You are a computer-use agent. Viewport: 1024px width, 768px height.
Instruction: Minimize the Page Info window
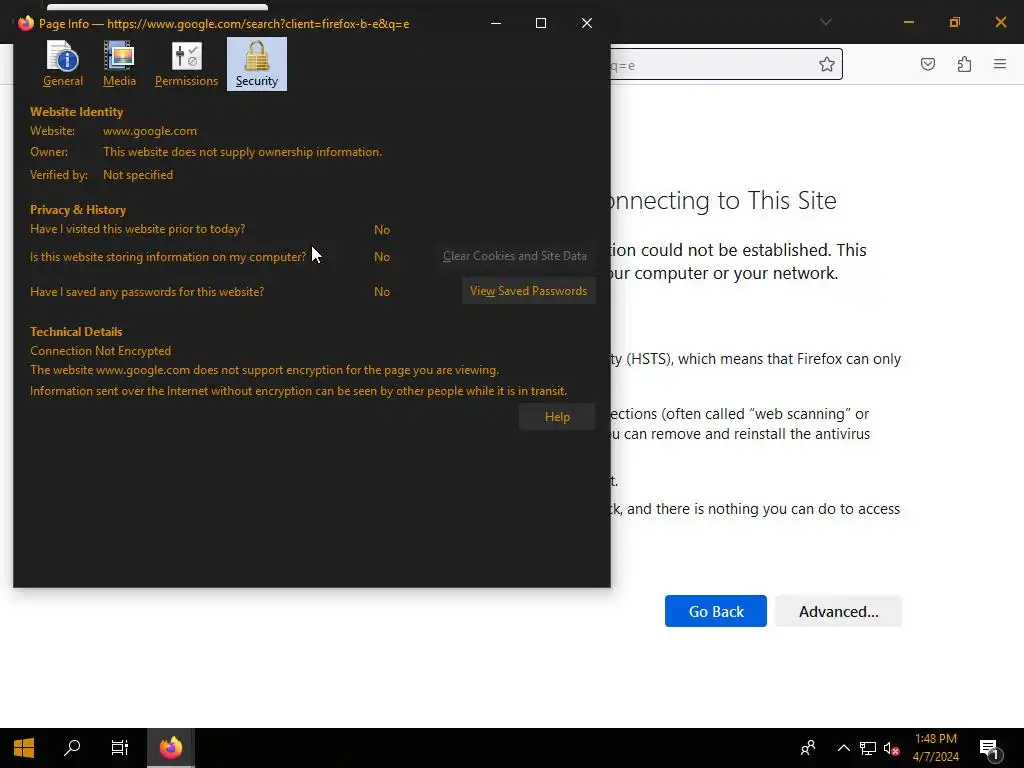point(496,23)
